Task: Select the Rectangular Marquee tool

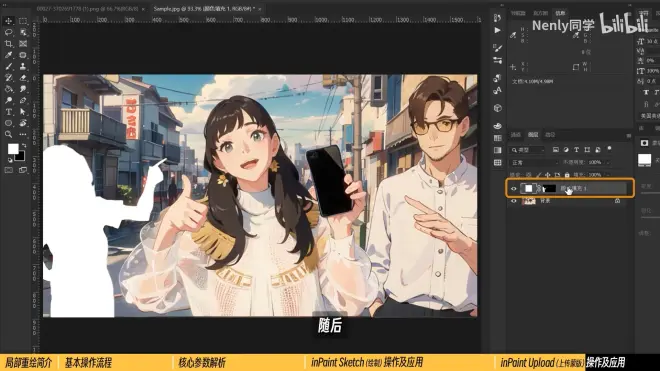Action: click(23, 21)
